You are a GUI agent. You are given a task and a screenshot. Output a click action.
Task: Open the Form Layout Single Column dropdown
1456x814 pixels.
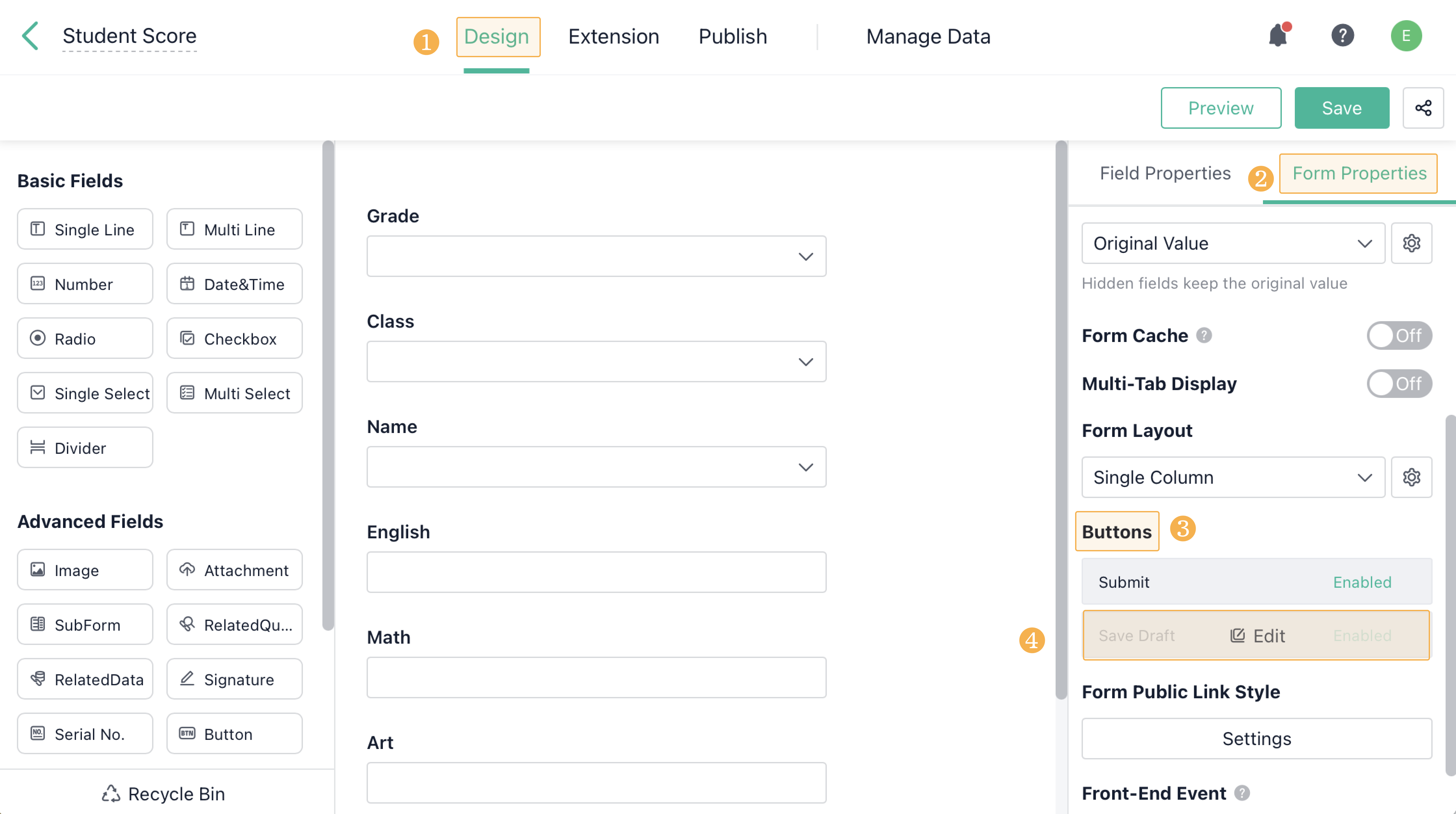1232,477
